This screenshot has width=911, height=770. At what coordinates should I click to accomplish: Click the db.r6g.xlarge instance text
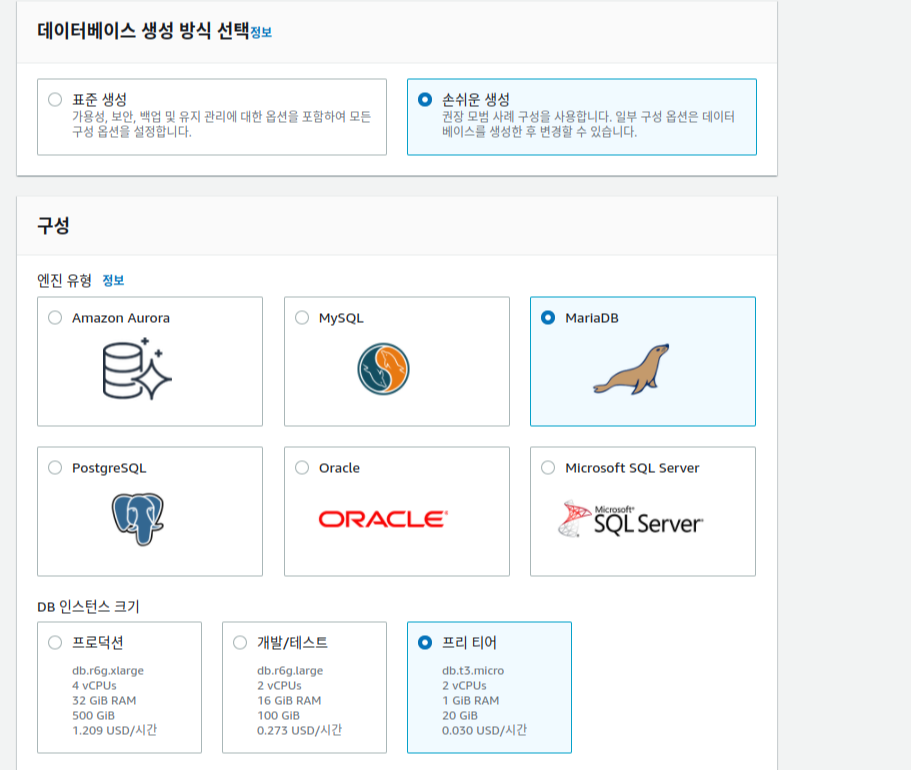[x=108, y=670]
